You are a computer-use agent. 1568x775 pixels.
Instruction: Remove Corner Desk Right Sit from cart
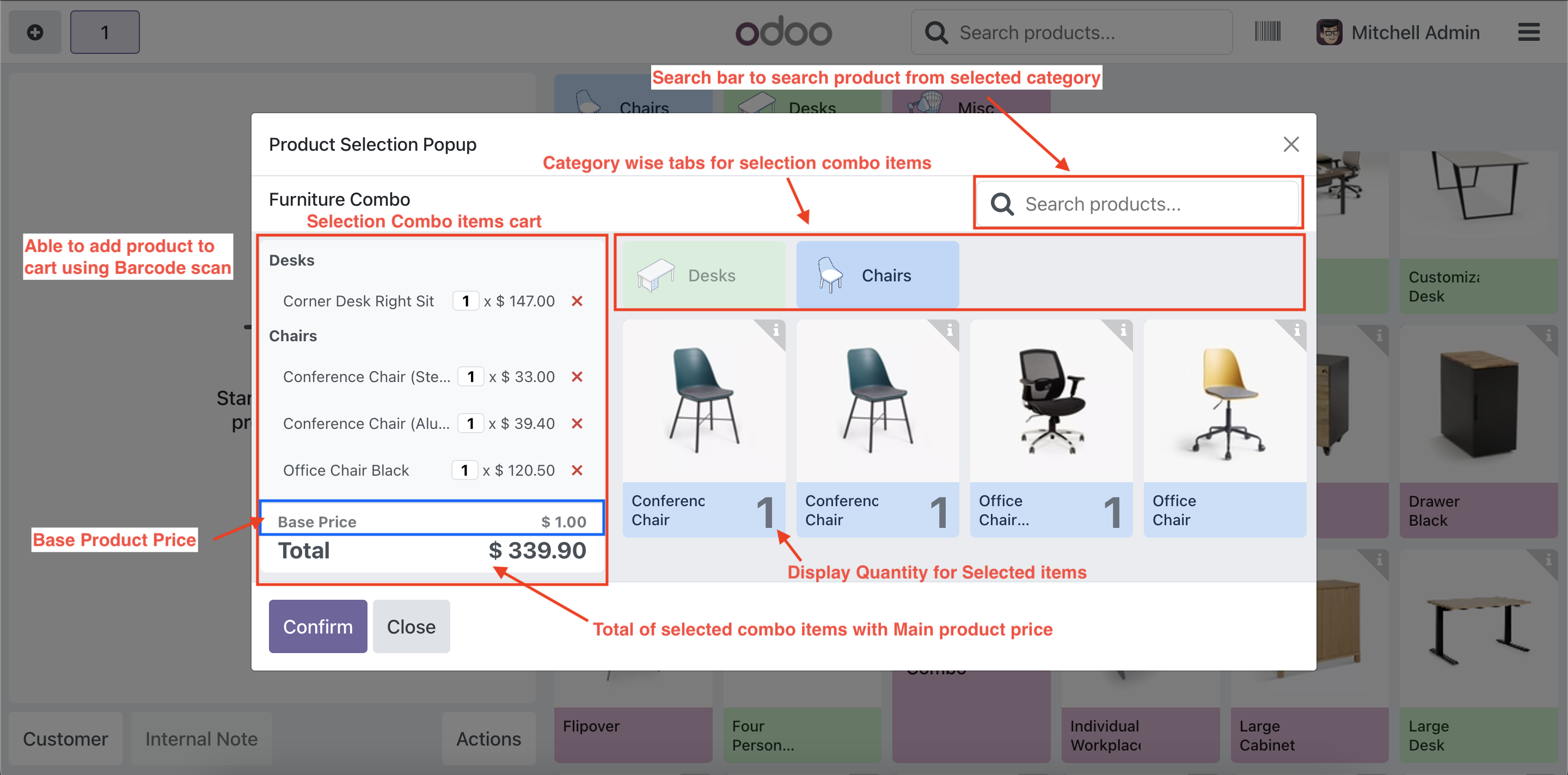(577, 300)
